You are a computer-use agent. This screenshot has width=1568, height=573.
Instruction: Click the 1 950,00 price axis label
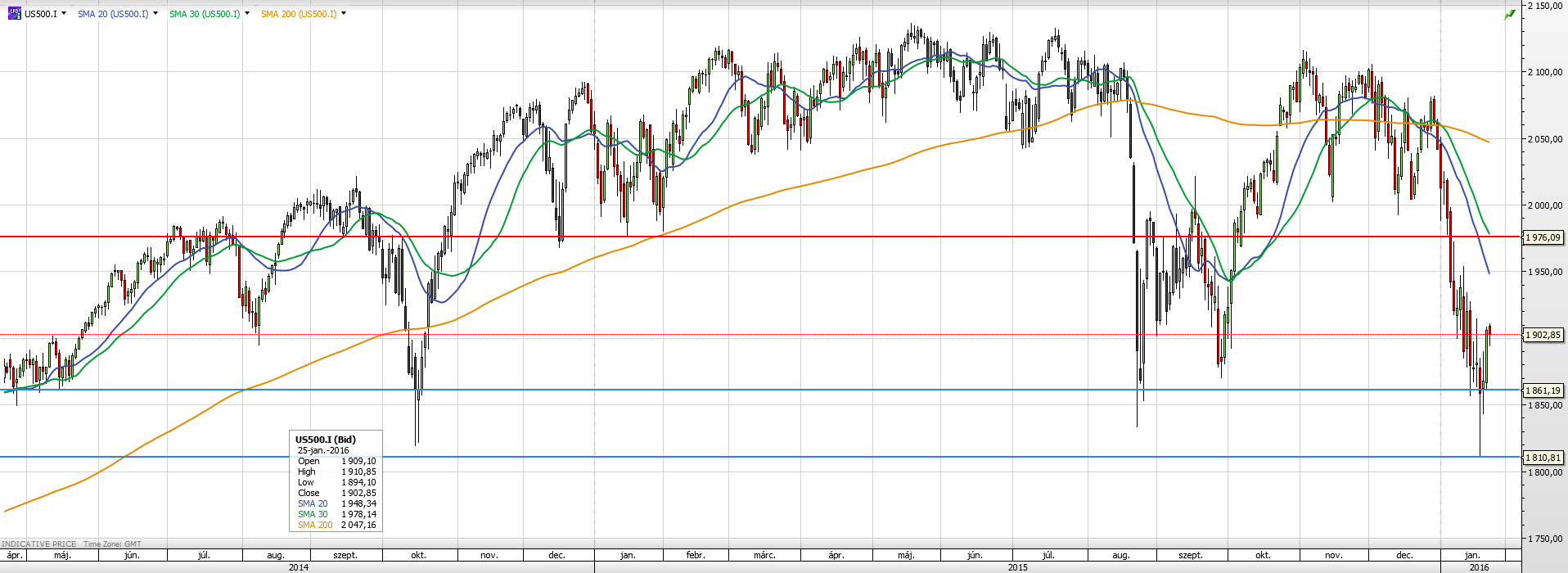1545,272
